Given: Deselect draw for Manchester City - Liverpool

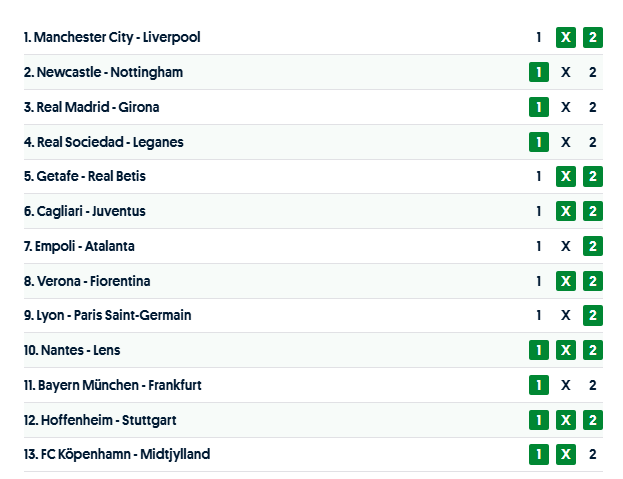Looking at the screenshot, I should pos(566,37).
